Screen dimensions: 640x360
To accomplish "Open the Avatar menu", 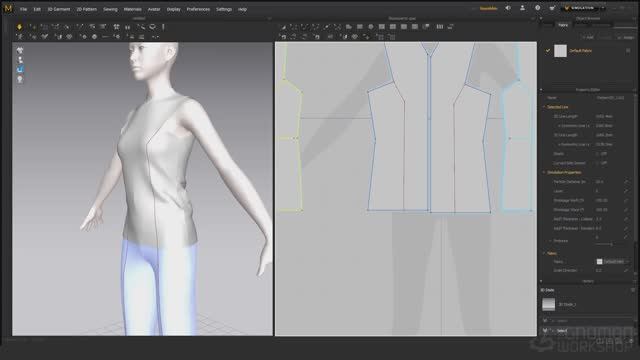I will (153, 9).
